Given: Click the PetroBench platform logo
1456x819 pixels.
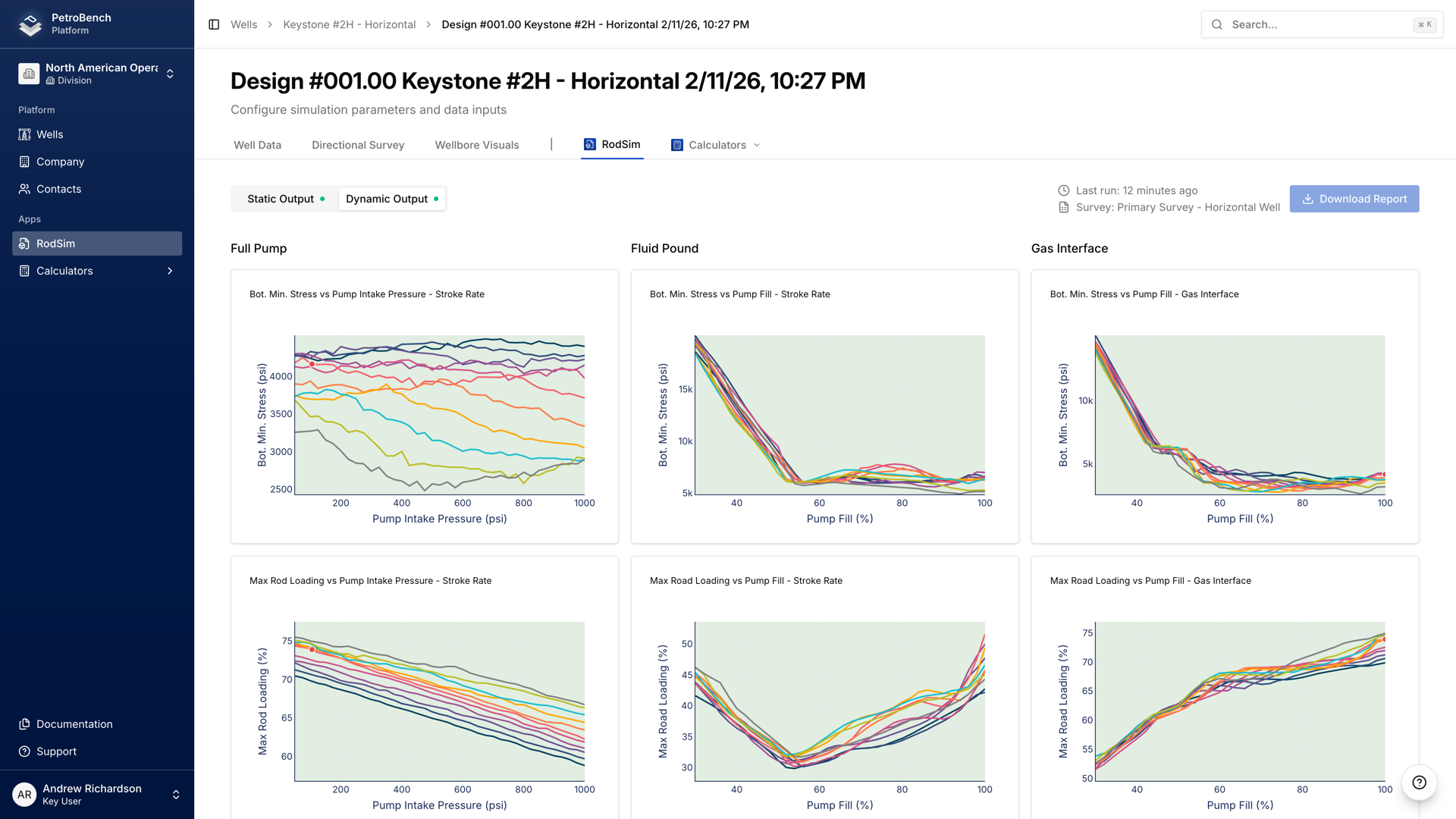Looking at the screenshot, I should (x=30, y=24).
